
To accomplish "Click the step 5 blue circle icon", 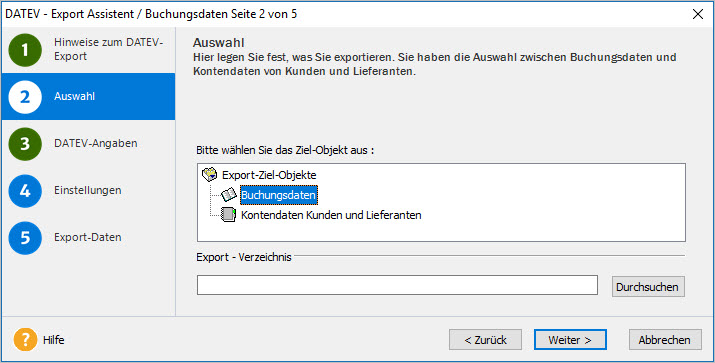I will 25,238.
